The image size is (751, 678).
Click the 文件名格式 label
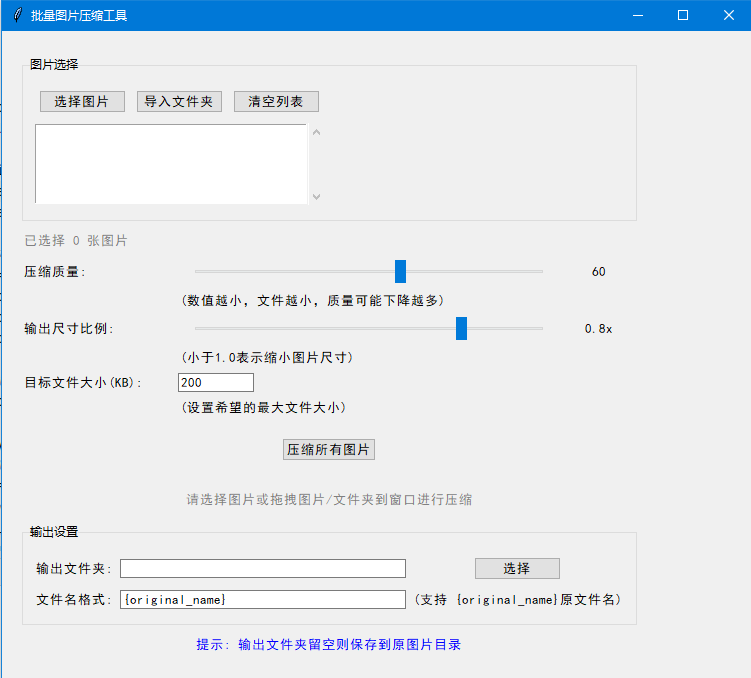pyautogui.click(x=74, y=600)
